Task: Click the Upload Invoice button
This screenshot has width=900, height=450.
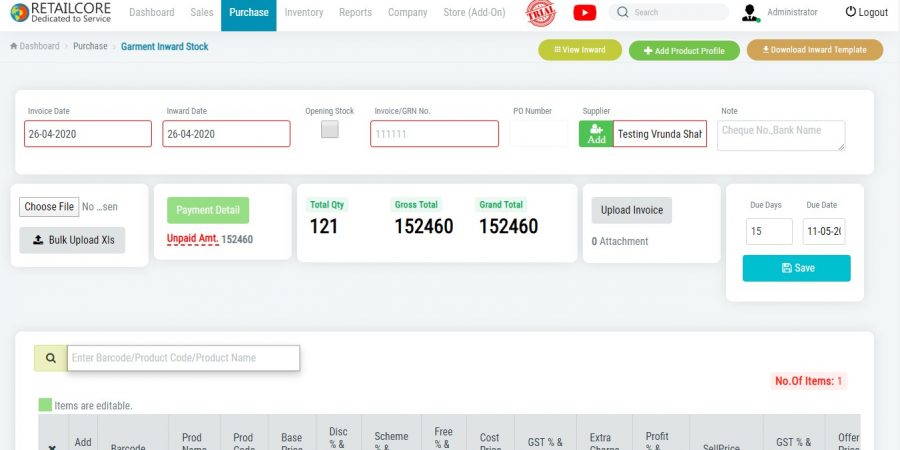Action: 631,210
